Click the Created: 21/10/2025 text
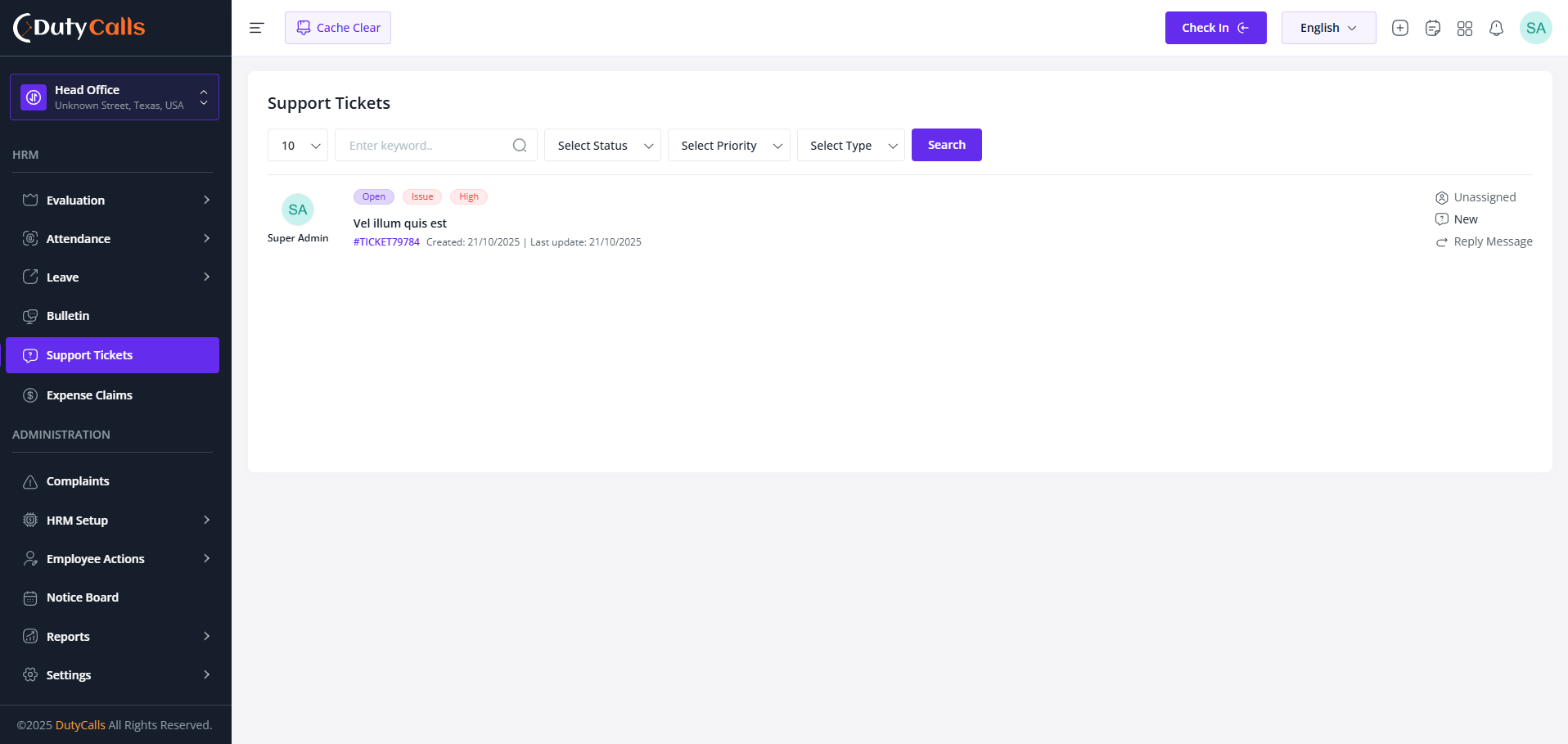This screenshot has height=744, width=1568. (x=473, y=242)
